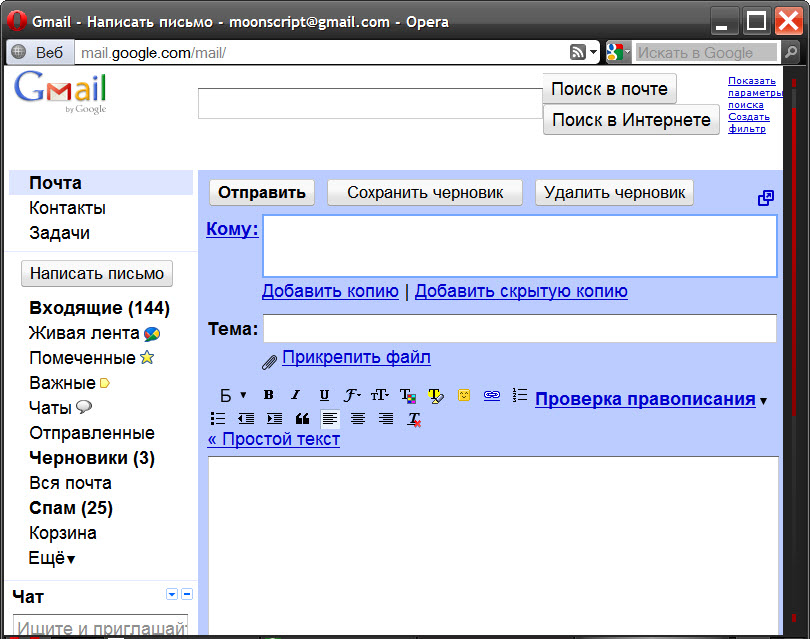Toggle underline formatting in compose toolbar
The height and width of the screenshot is (639, 810).
[x=324, y=395]
